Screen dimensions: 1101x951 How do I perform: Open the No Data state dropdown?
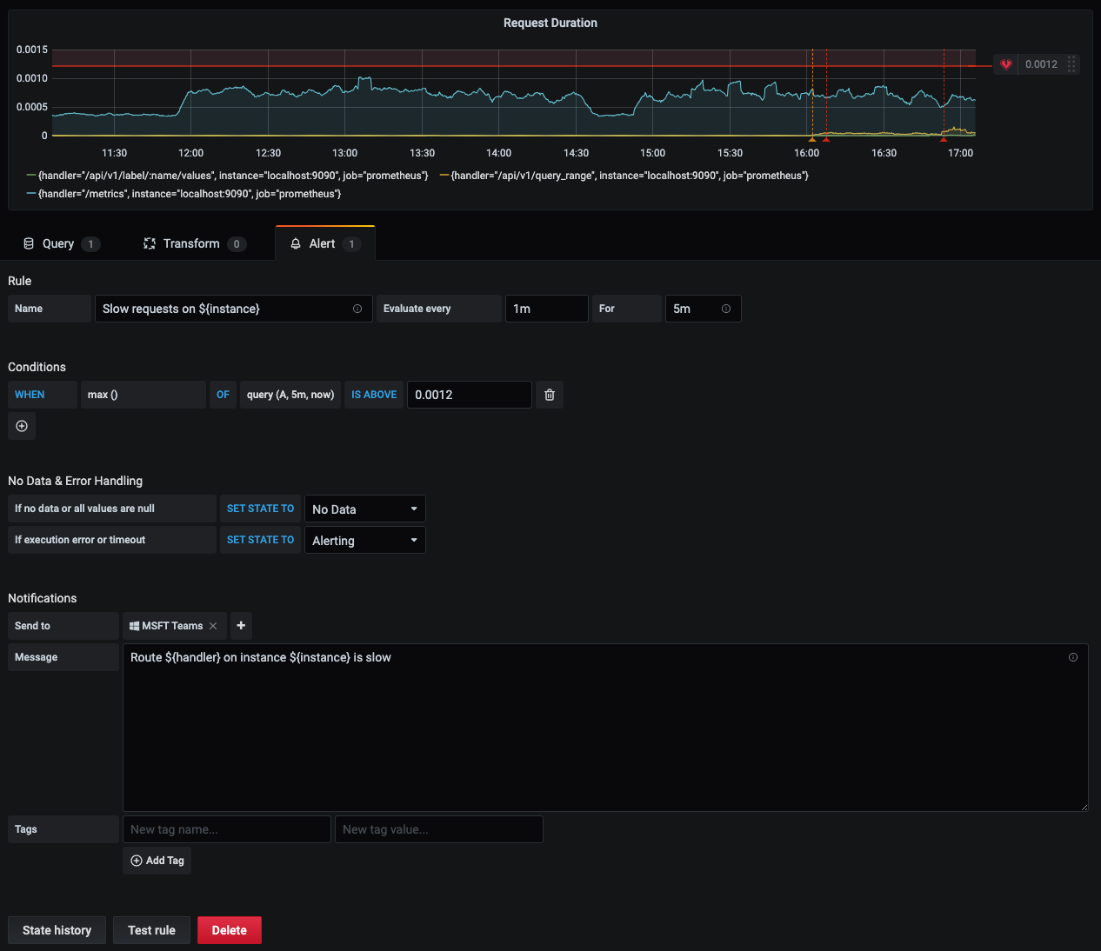[x=364, y=508]
